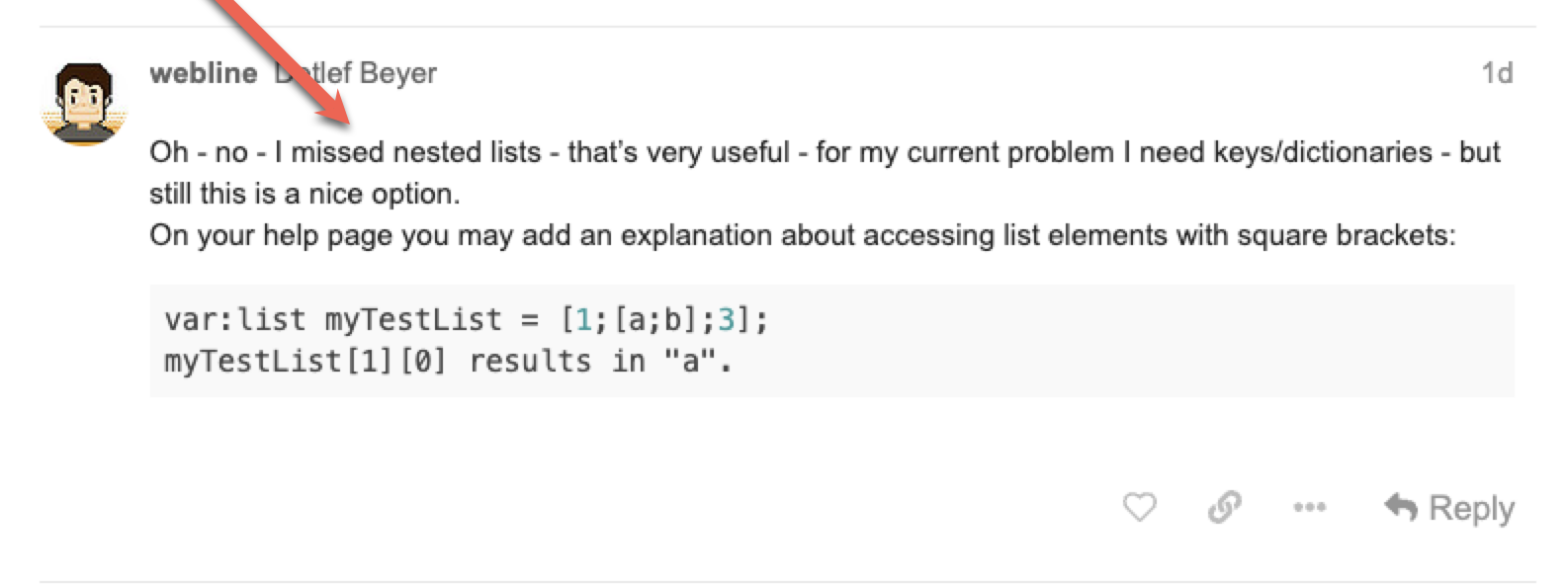Open the webline username profile
Screen dimensions: 1568x587
(x=204, y=73)
